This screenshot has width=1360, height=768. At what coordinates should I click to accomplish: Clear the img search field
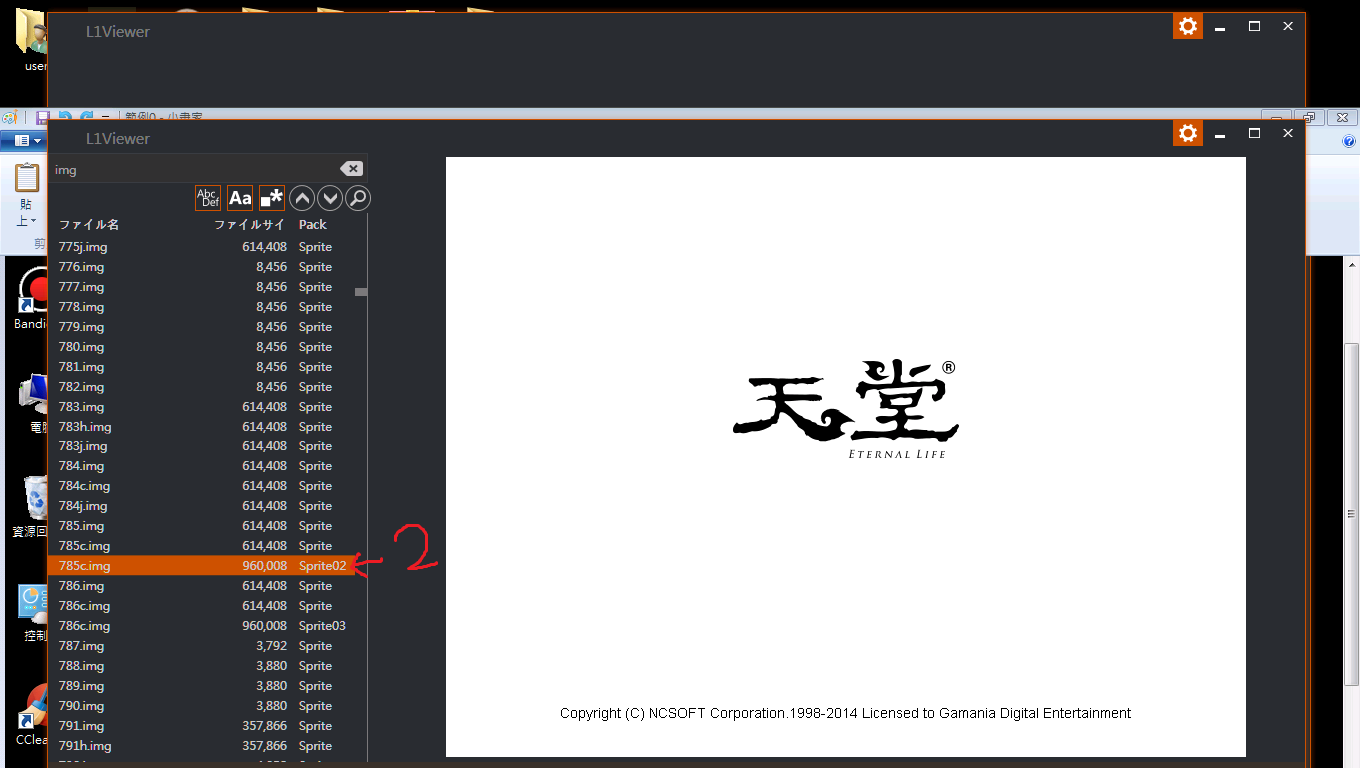click(351, 169)
